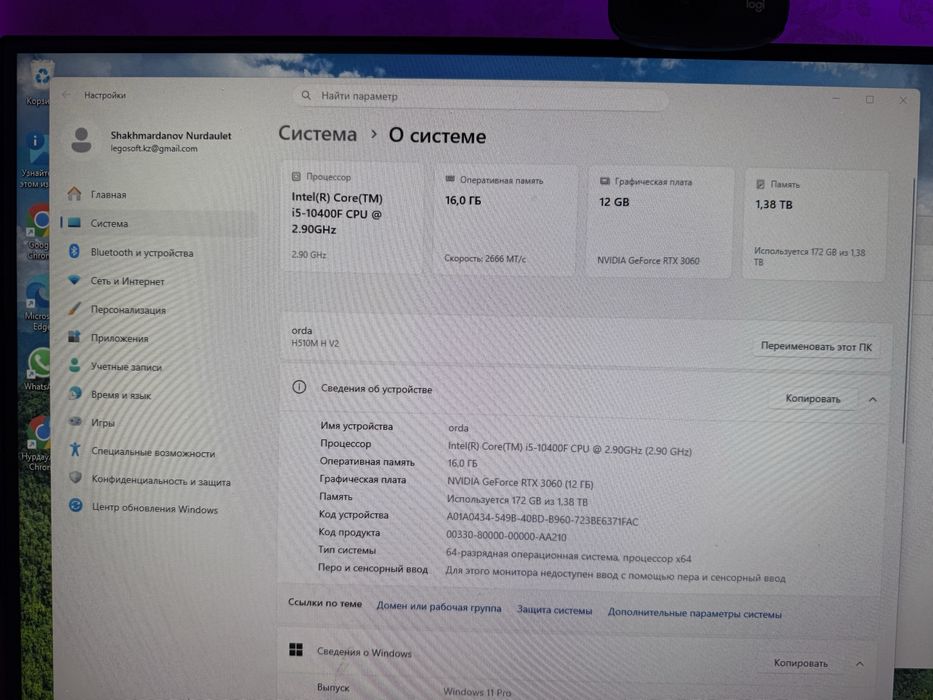This screenshot has height=700, width=933.
Task: Open Специальные возможности accessibility icon
Action: pos(75,449)
